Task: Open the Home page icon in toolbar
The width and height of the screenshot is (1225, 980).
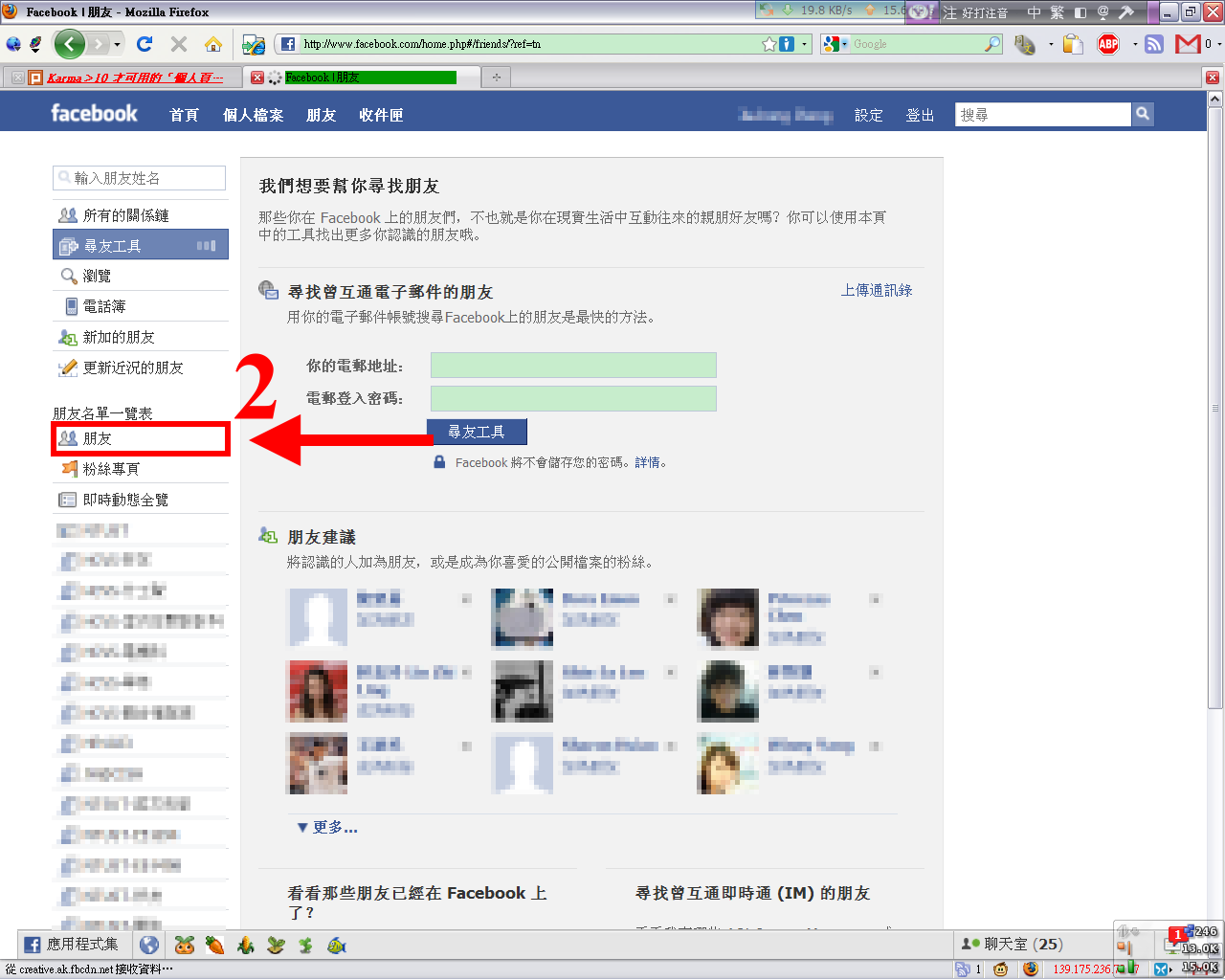Action: pyautogui.click(x=213, y=44)
